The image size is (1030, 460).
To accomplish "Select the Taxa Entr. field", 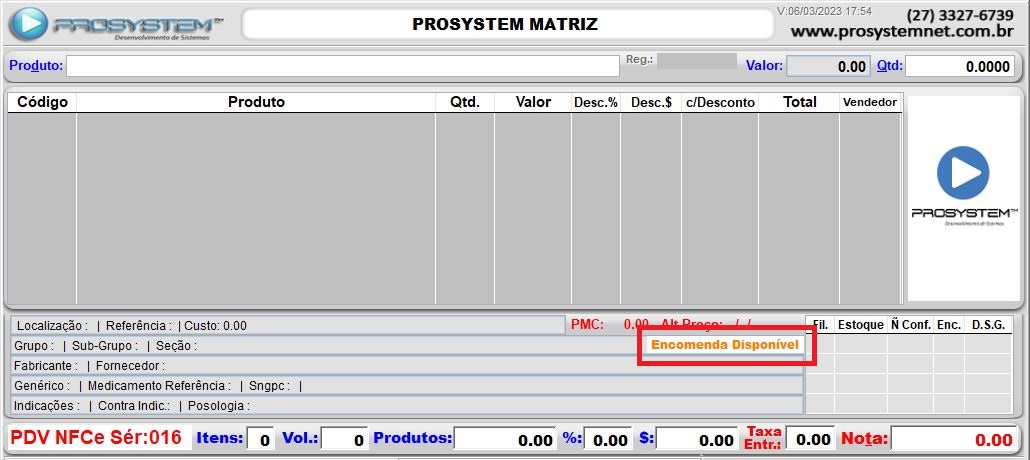I will (810, 439).
